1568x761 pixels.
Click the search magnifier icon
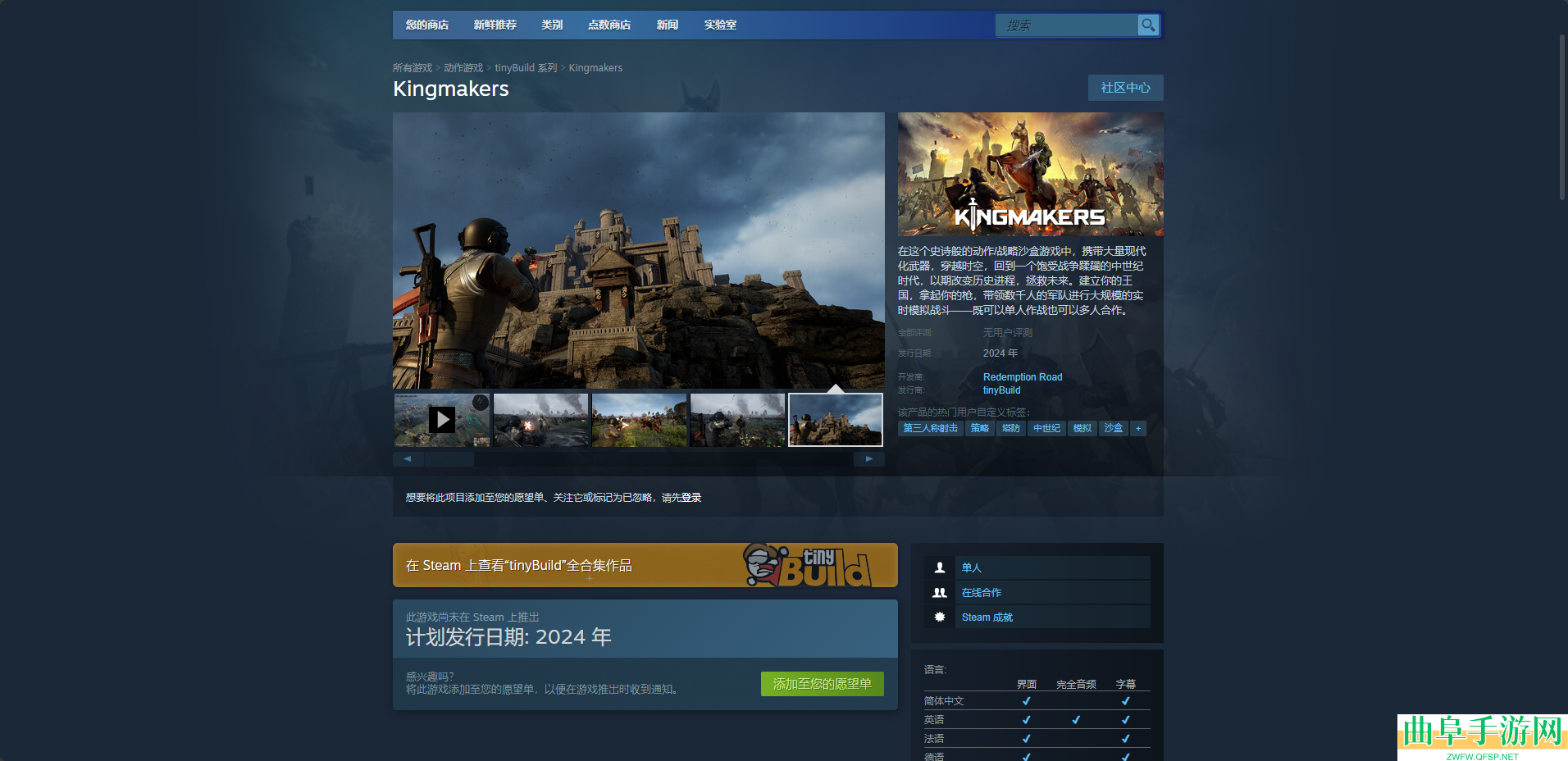tap(1148, 25)
